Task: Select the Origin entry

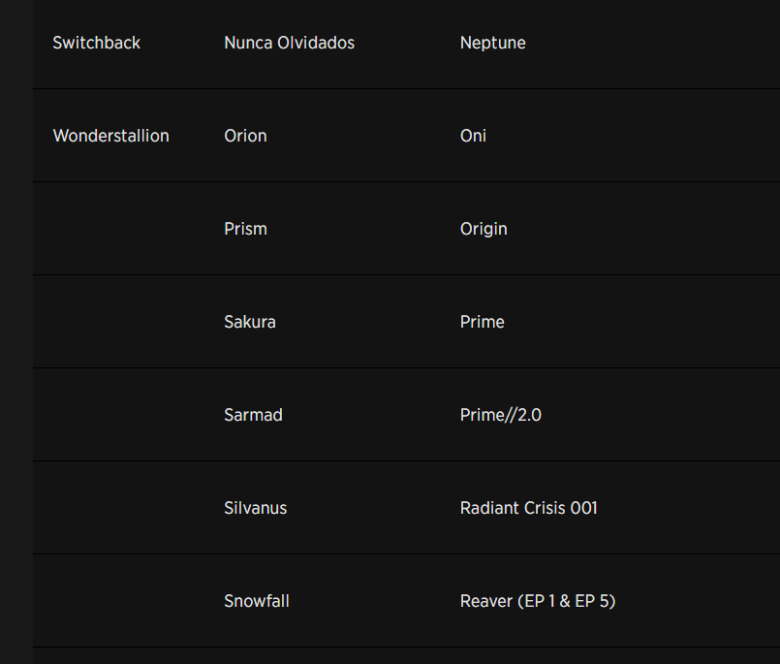Action: [x=483, y=229]
